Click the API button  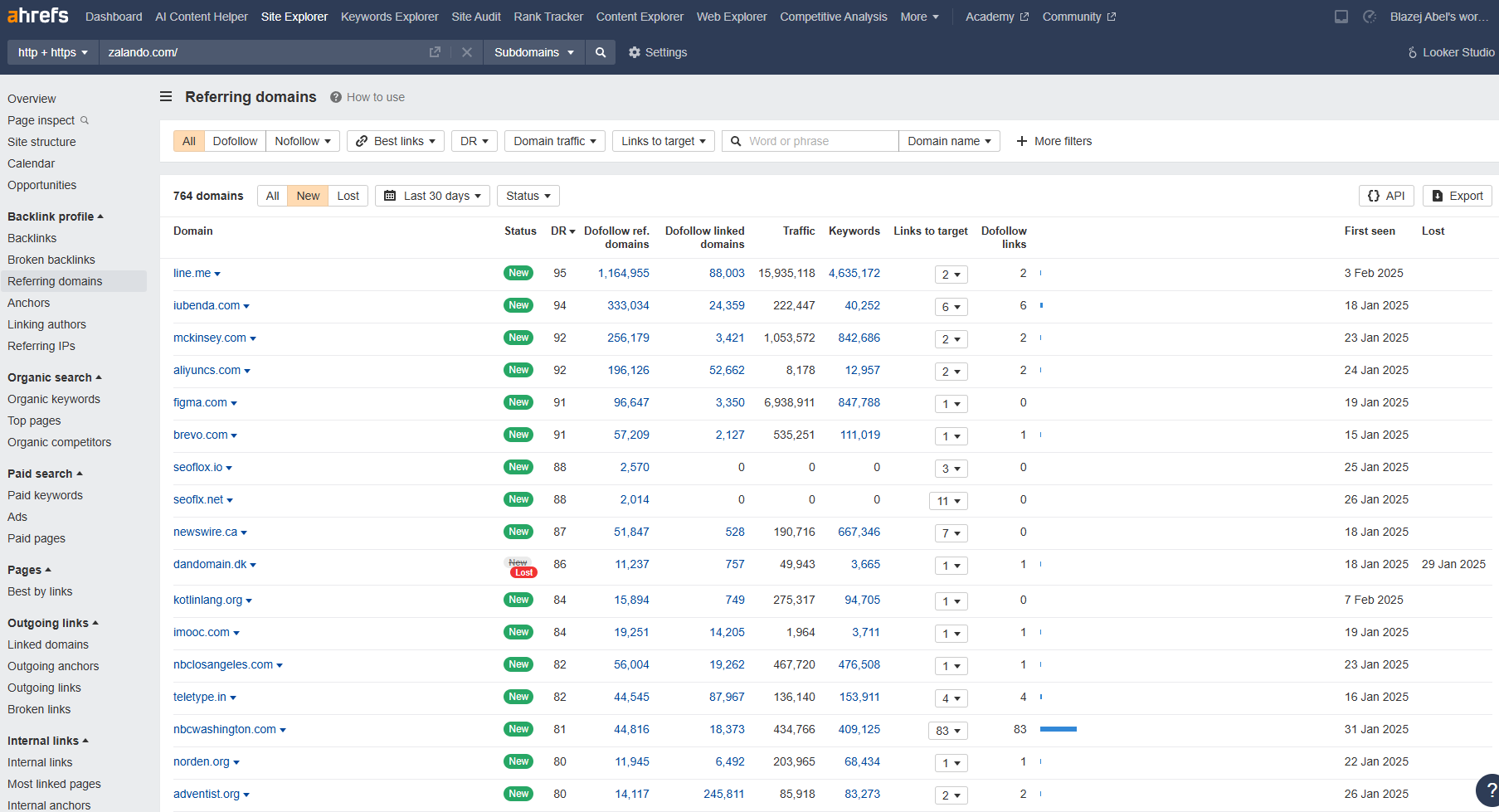coord(1386,196)
